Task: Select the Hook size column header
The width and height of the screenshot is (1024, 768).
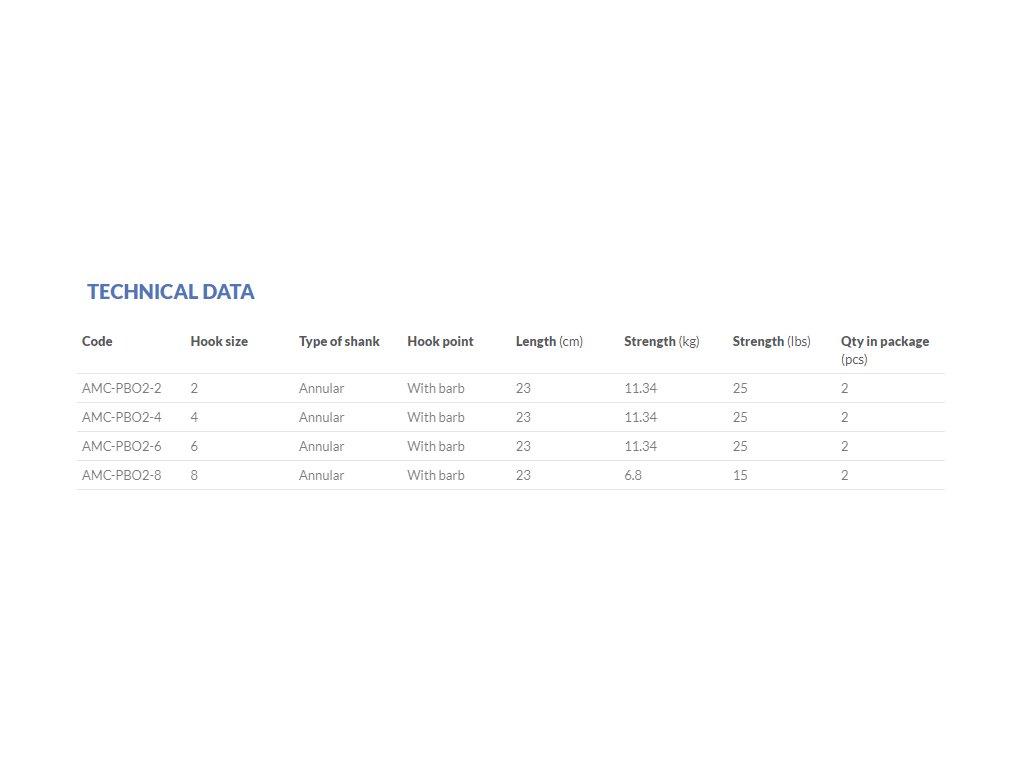Action: [219, 341]
